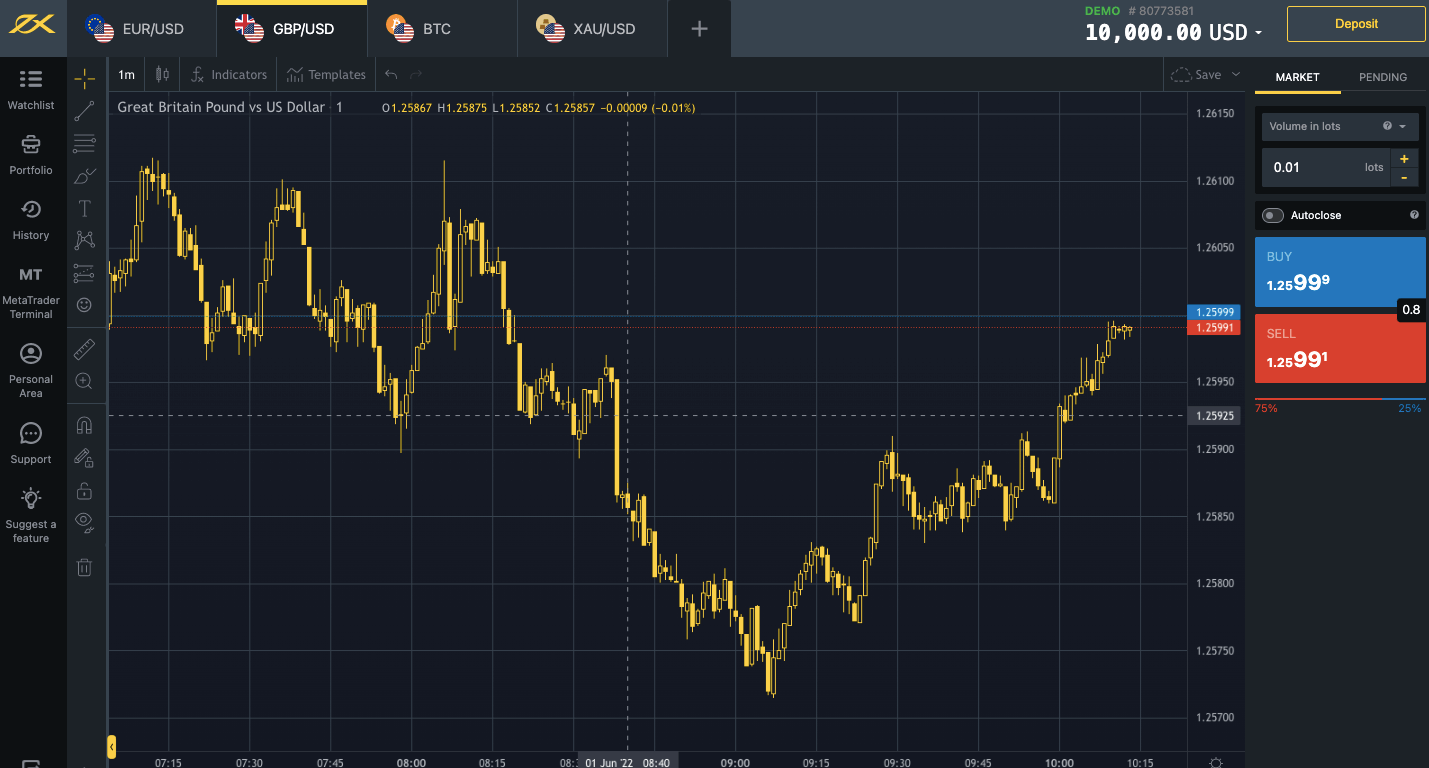Select the text annotation tool

(84, 208)
